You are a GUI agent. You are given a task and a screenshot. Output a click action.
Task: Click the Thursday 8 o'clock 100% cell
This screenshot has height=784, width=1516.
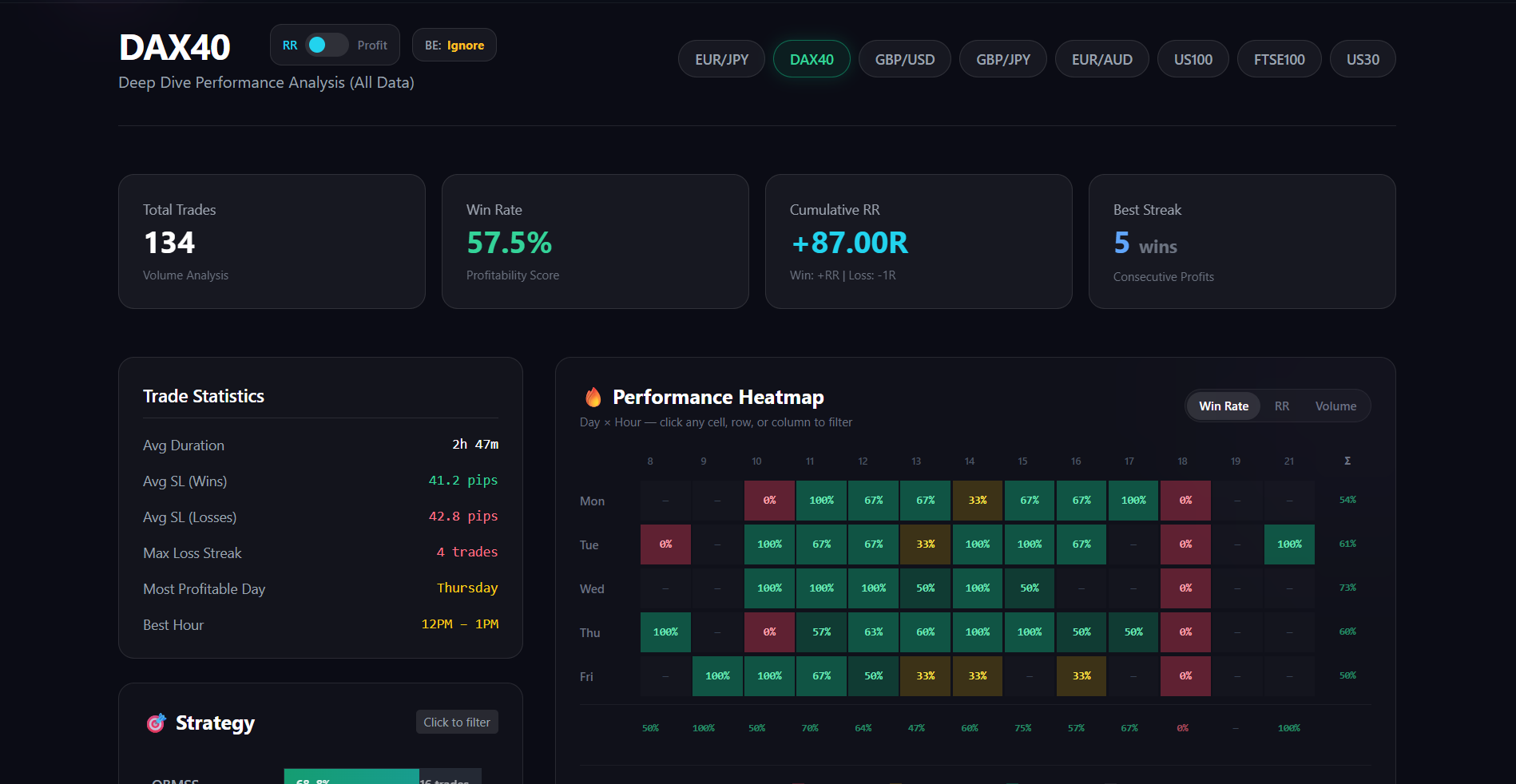[x=665, y=632]
